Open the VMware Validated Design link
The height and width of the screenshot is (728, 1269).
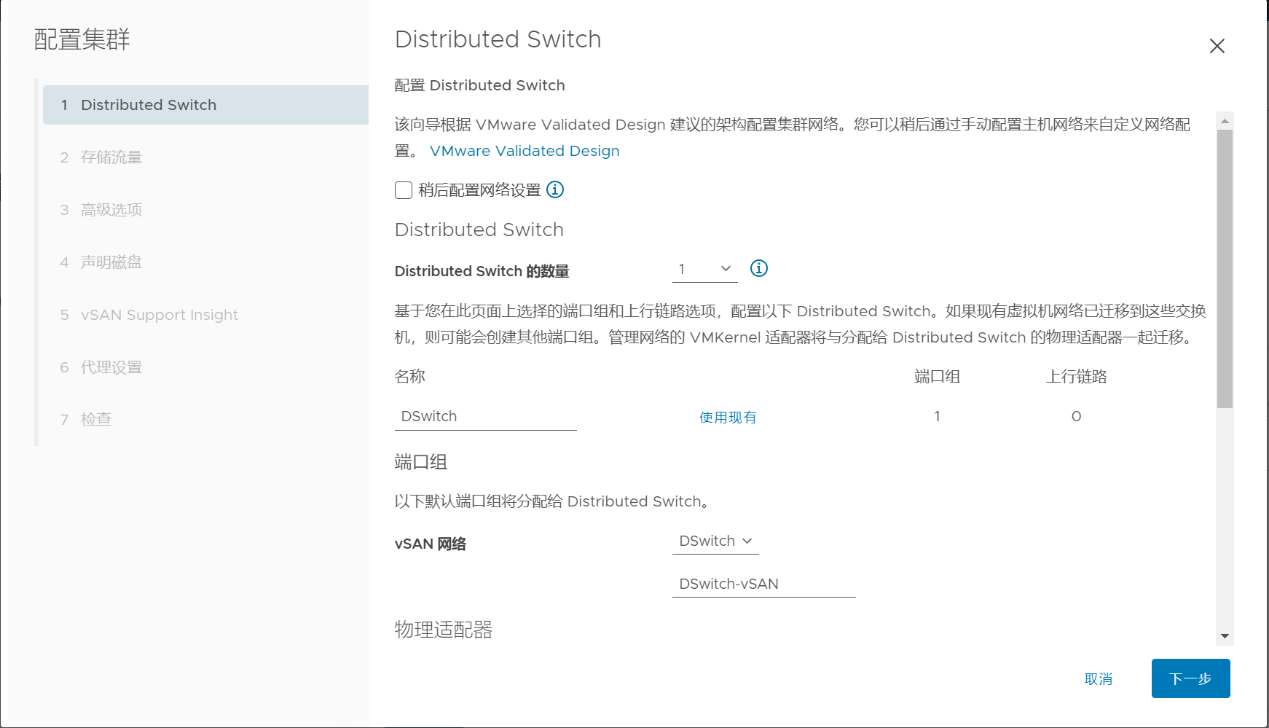pos(525,151)
